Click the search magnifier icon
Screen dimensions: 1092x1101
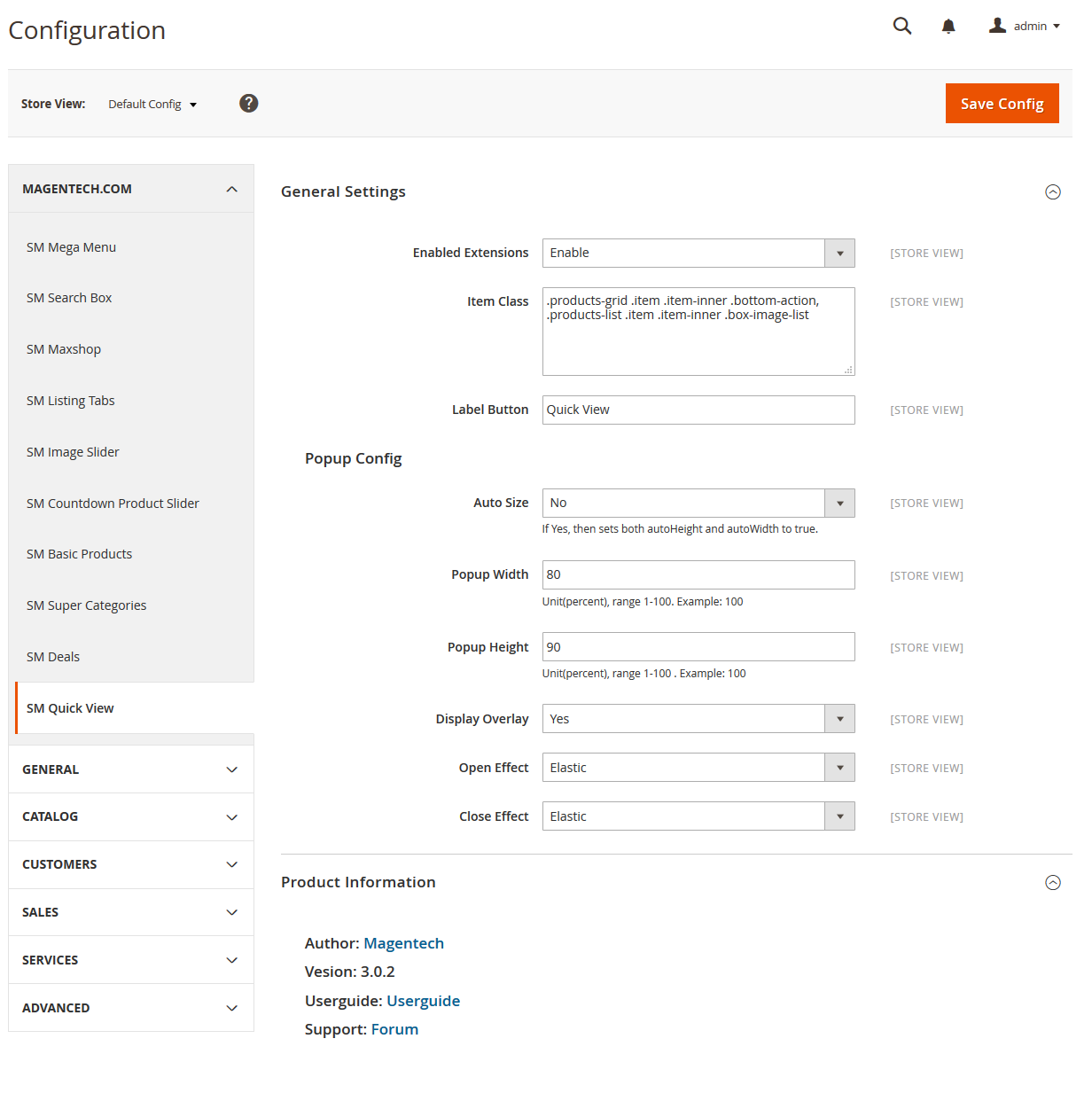click(x=902, y=26)
